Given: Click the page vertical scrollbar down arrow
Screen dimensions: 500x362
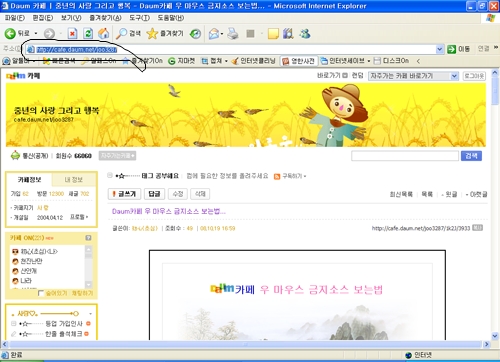Looking at the screenshot, I should pyautogui.click(x=495, y=336).
